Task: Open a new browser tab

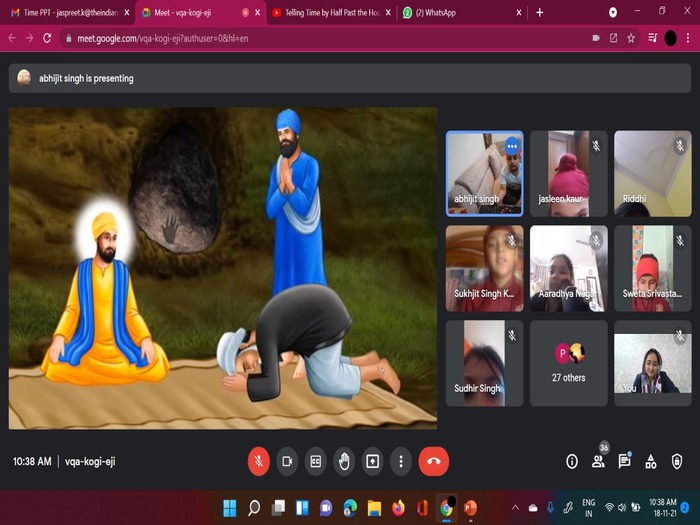Action: pos(540,12)
